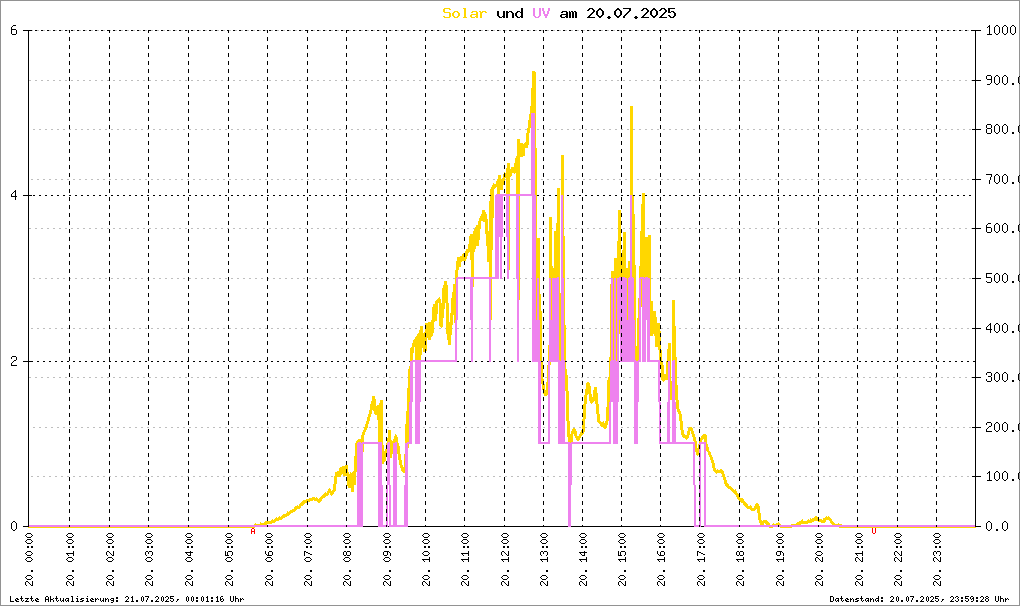Click the time label "20. 14:00"
This screenshot has width=1020, height=606.
coord(584,559)
